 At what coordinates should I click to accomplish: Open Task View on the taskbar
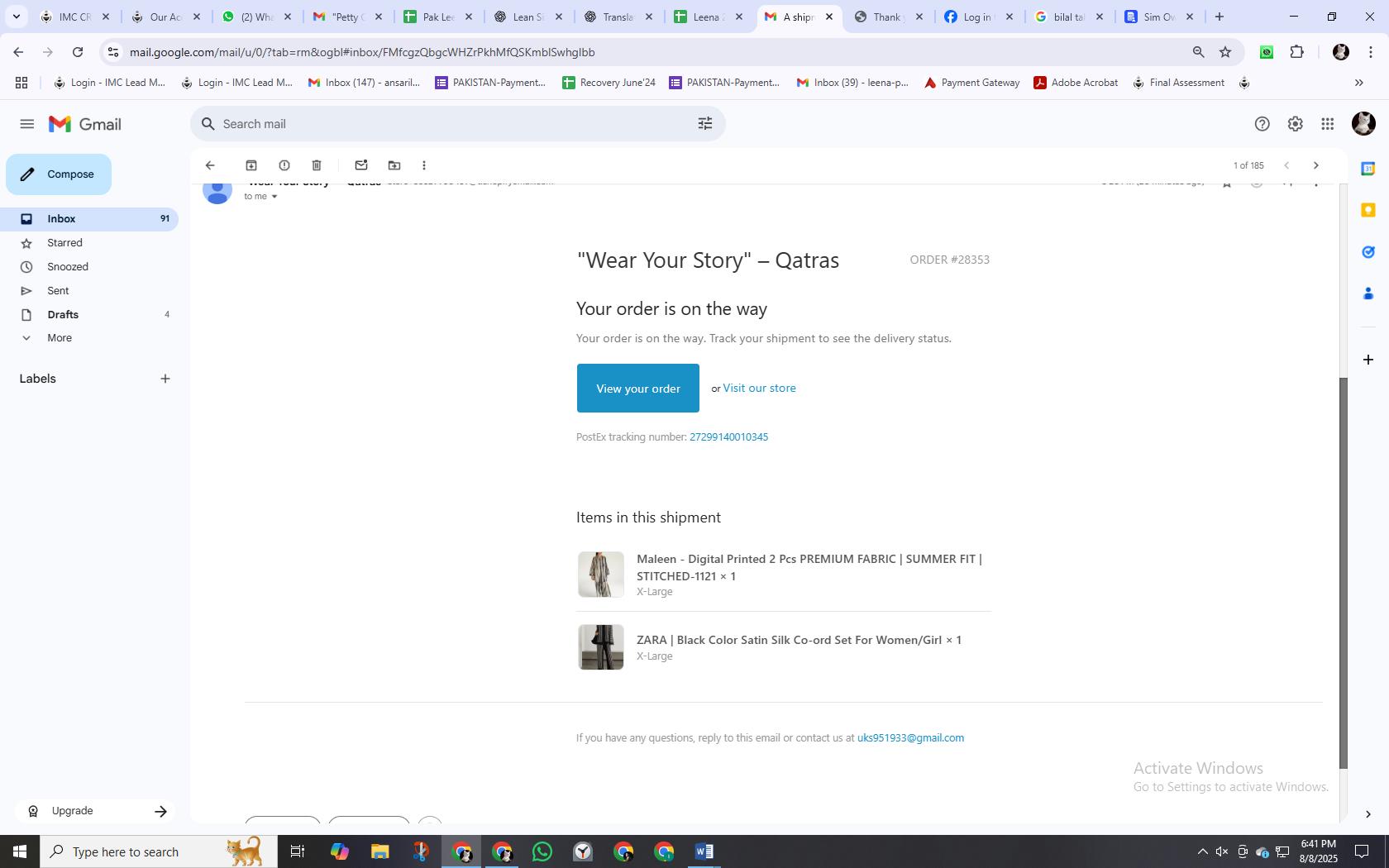(x=298, y=851)
